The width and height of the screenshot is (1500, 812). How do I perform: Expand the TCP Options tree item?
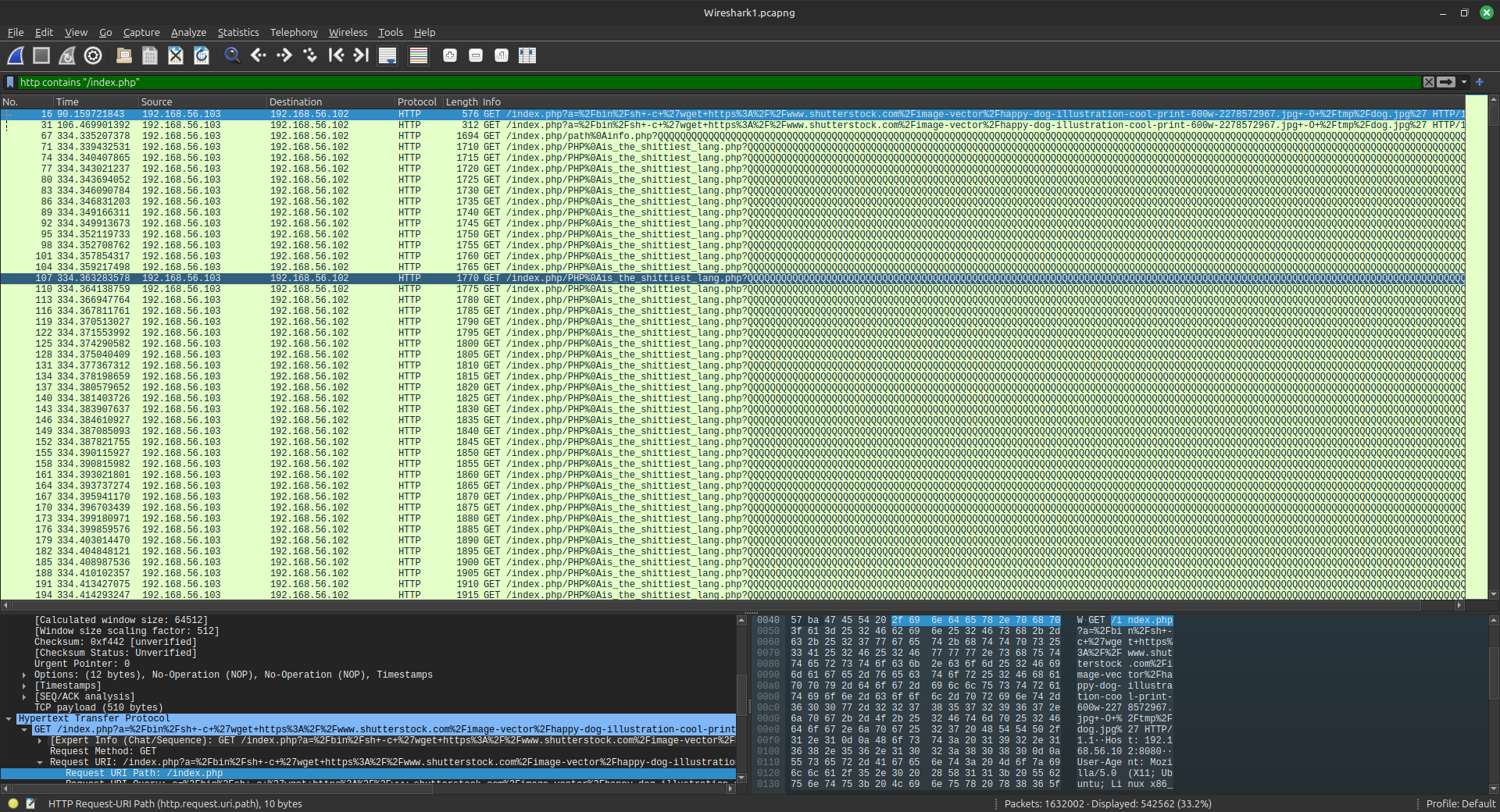coord(24,675)
